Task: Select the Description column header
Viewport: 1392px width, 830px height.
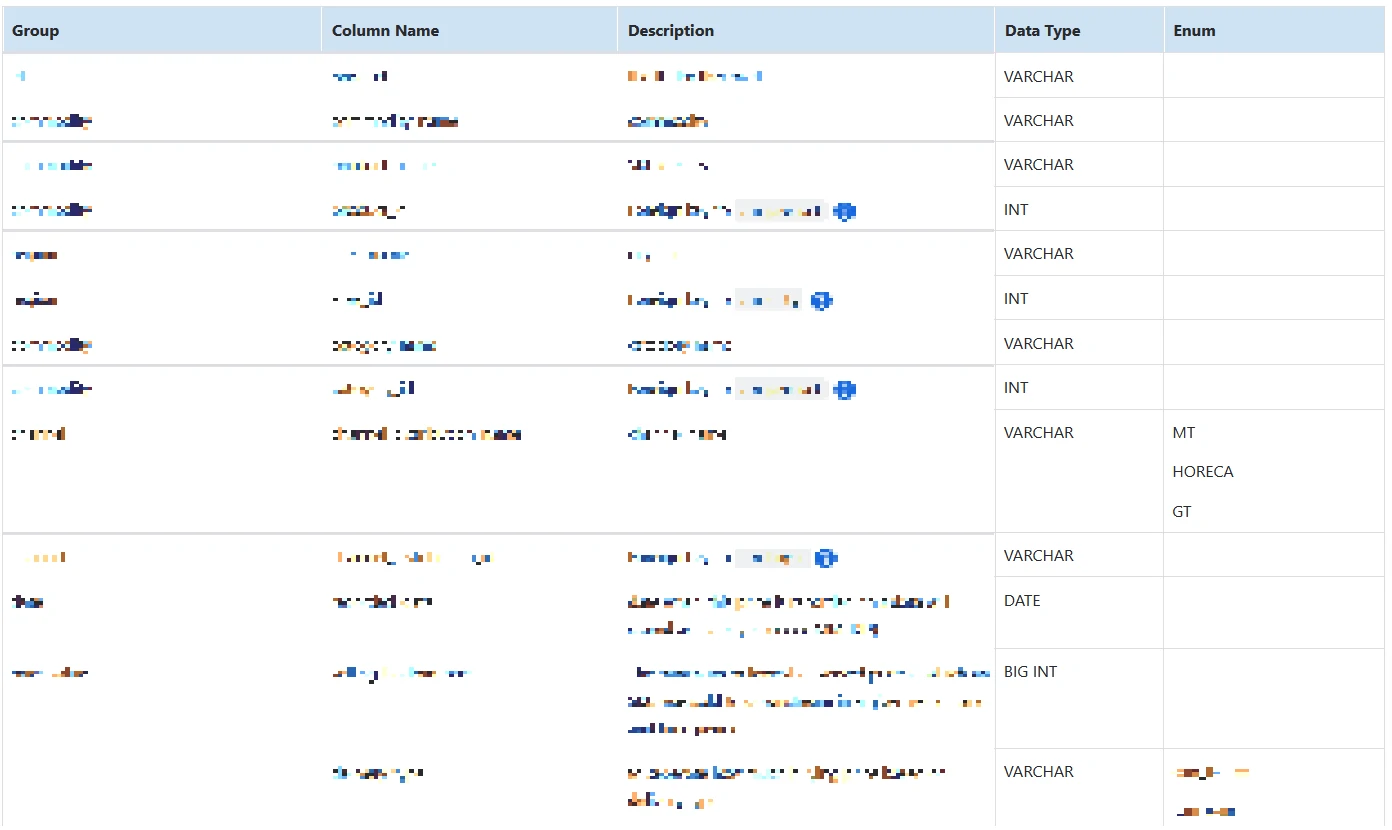Action: pyautogui.click(x=671, y=31)
